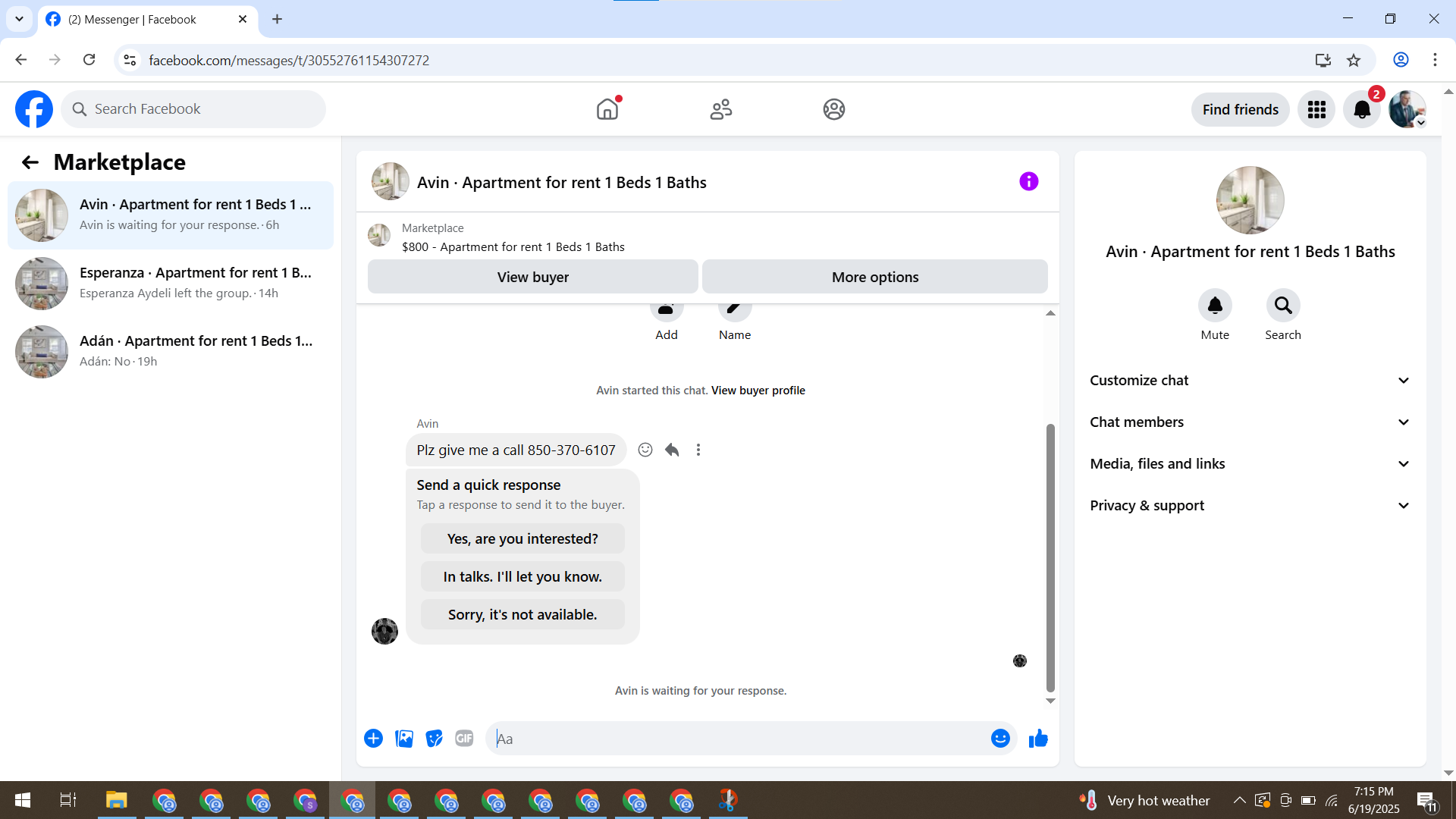Open Avin apartment conversation in the list
The image size is (1456, 819).
(x=171, y=215)
